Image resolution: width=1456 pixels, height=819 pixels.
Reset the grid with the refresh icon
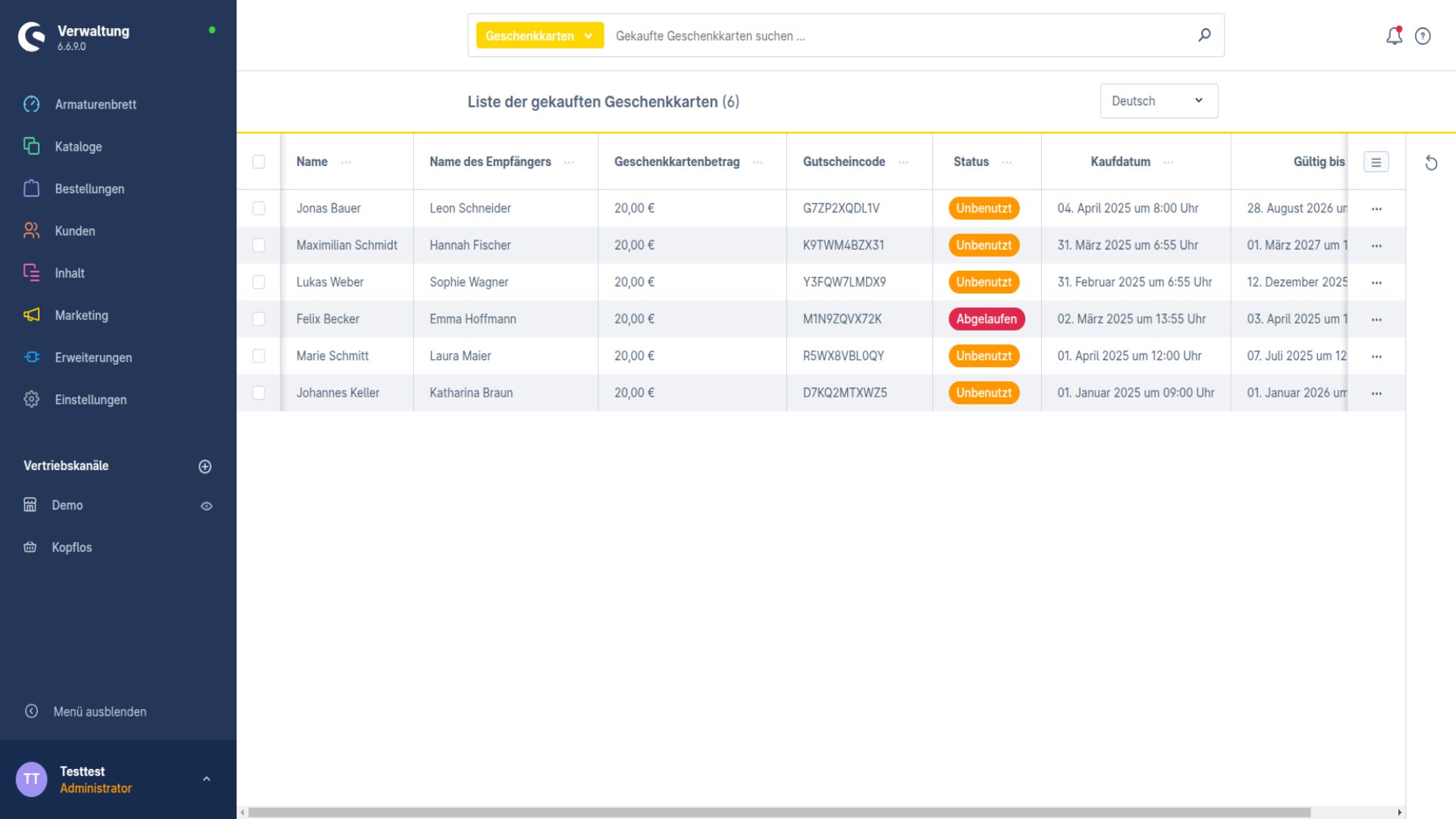[x=1431, y=163]
